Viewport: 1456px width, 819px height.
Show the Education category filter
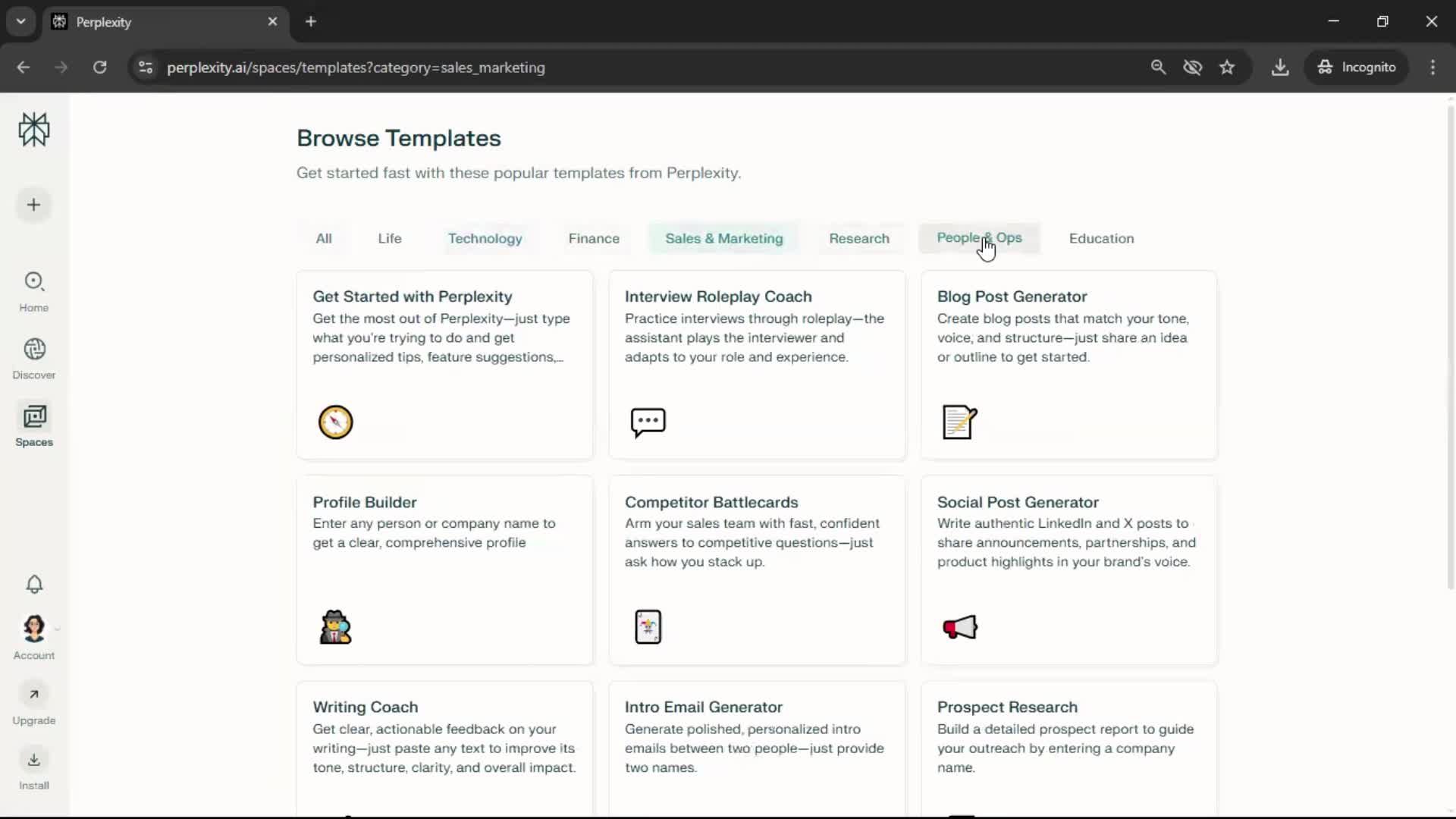click(x=1101, y=238)
